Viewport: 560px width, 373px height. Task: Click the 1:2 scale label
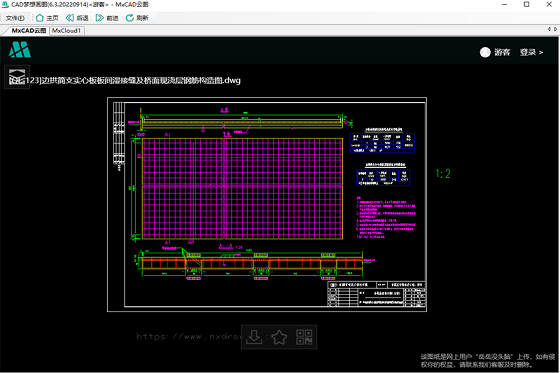(x=443, y=174)
